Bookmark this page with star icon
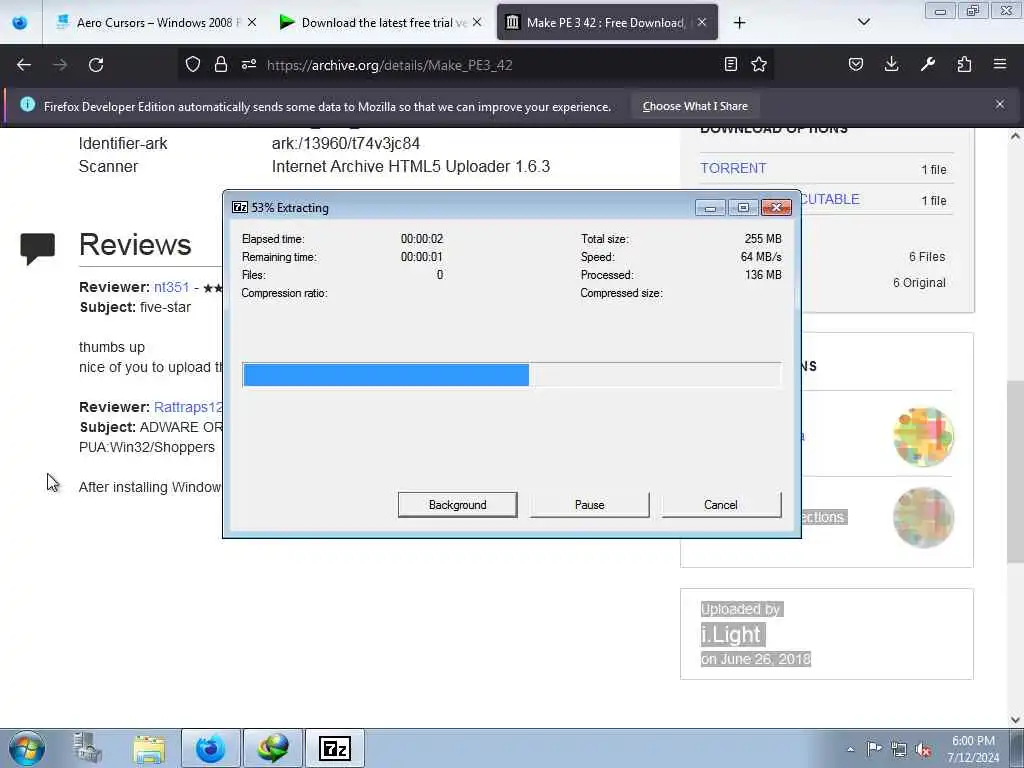The image size is (1024, 768). coord(759,64)
